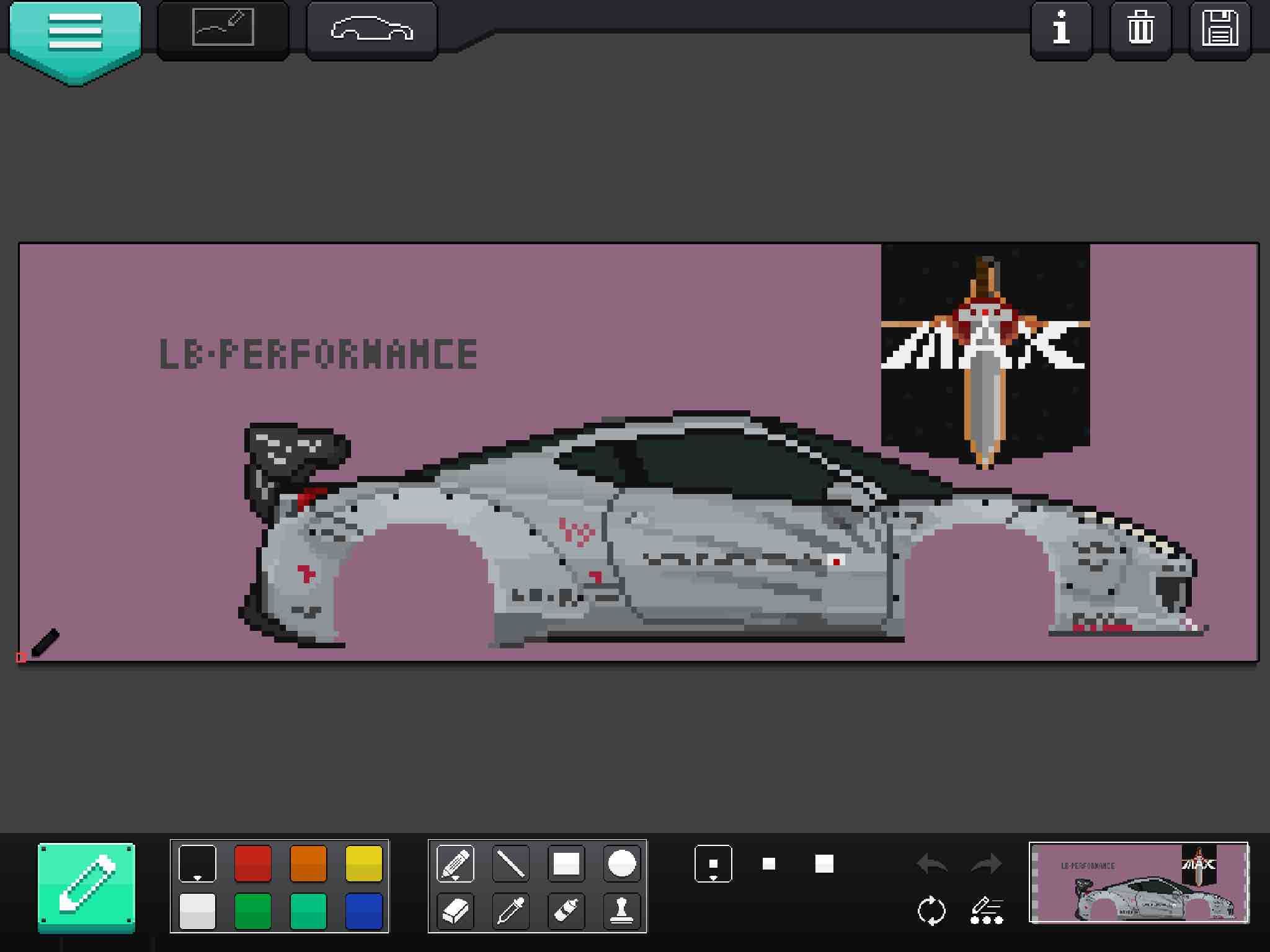Open the pencil with dots options icon
The height and width of the screenshot is (952, 1270).
pos(987,911)
